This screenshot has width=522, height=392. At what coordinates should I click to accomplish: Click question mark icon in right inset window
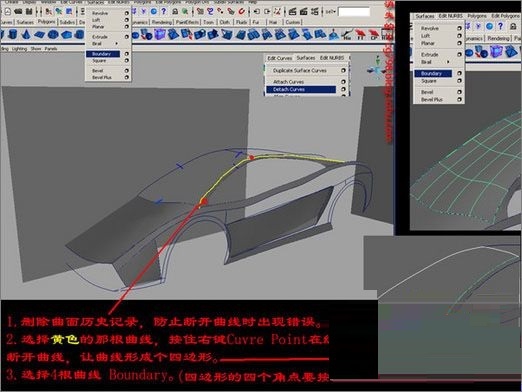coord(500,26)
